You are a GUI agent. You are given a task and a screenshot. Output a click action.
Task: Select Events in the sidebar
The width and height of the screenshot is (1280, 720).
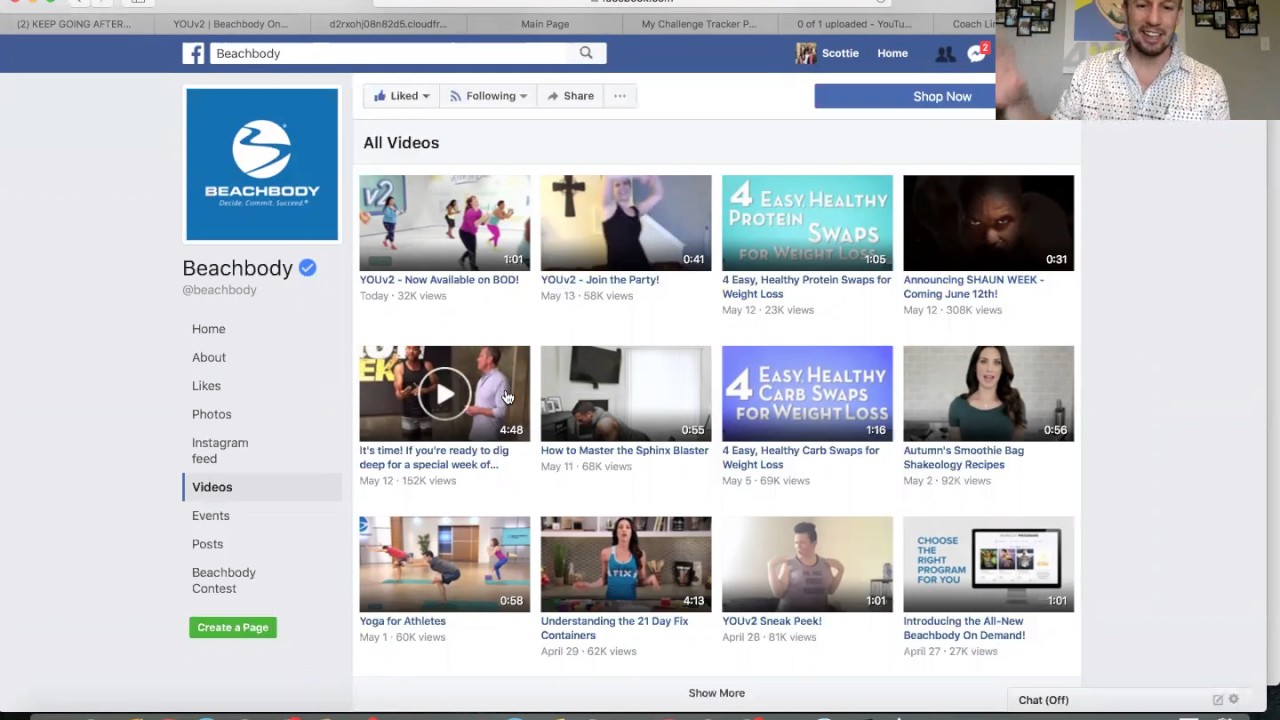tap(210, 516)
